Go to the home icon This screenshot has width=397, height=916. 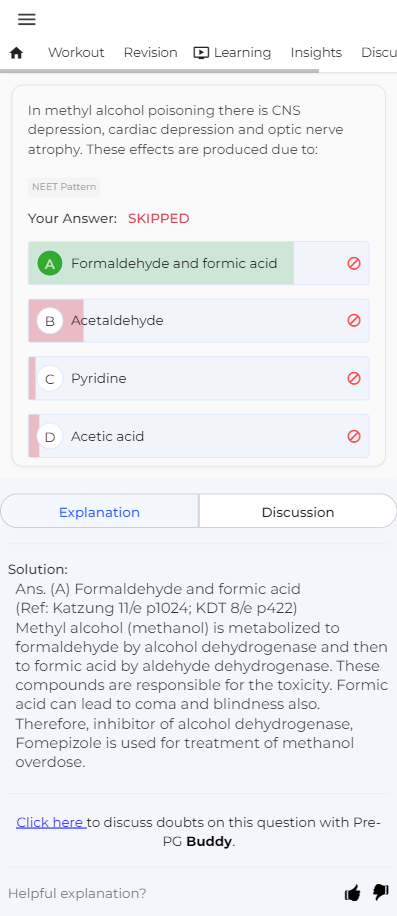point(16,53)
